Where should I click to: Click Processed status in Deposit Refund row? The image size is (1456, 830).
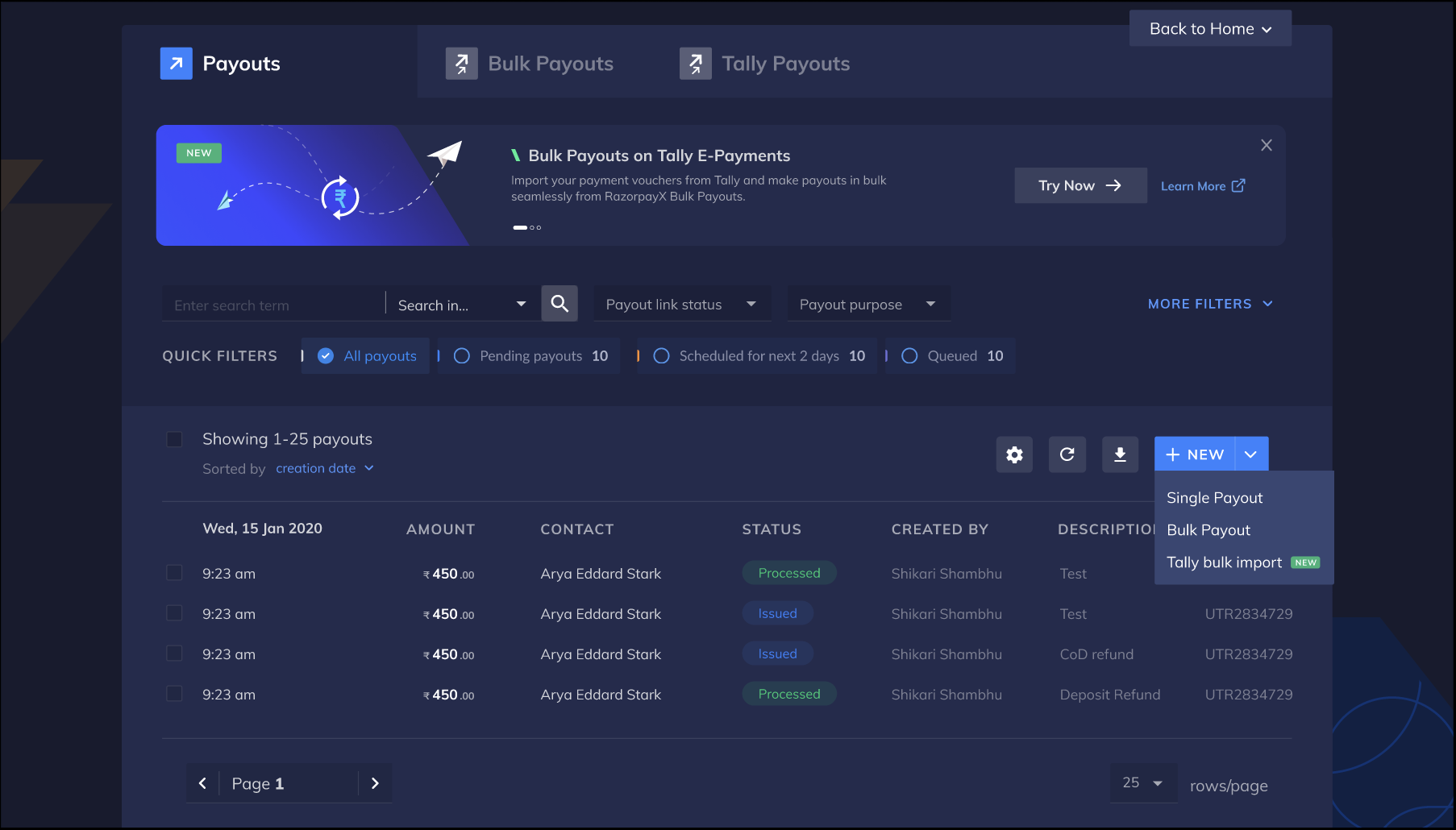click(x=789, y=694)
